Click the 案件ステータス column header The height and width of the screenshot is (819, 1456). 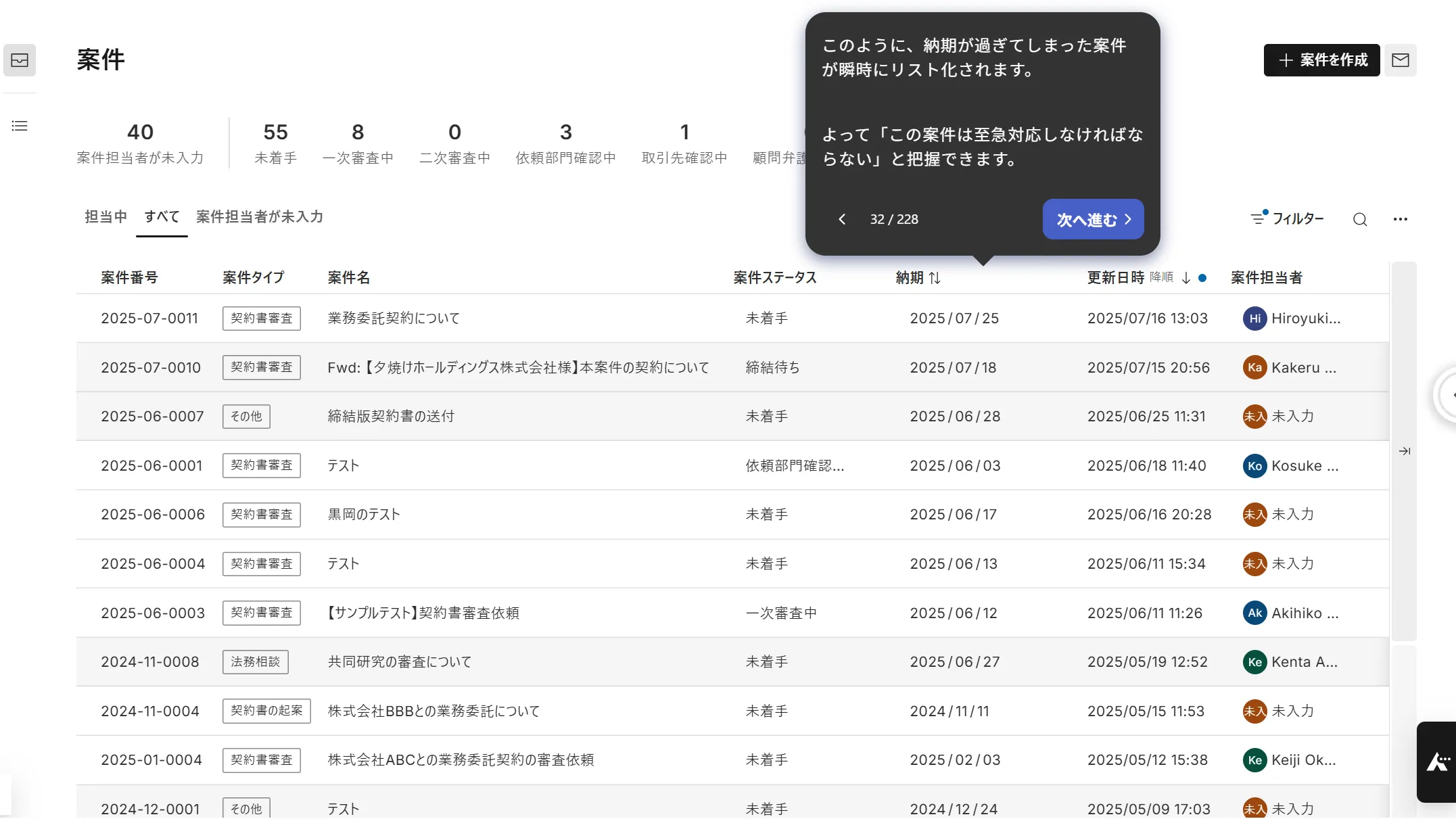(x=775, y=278)
